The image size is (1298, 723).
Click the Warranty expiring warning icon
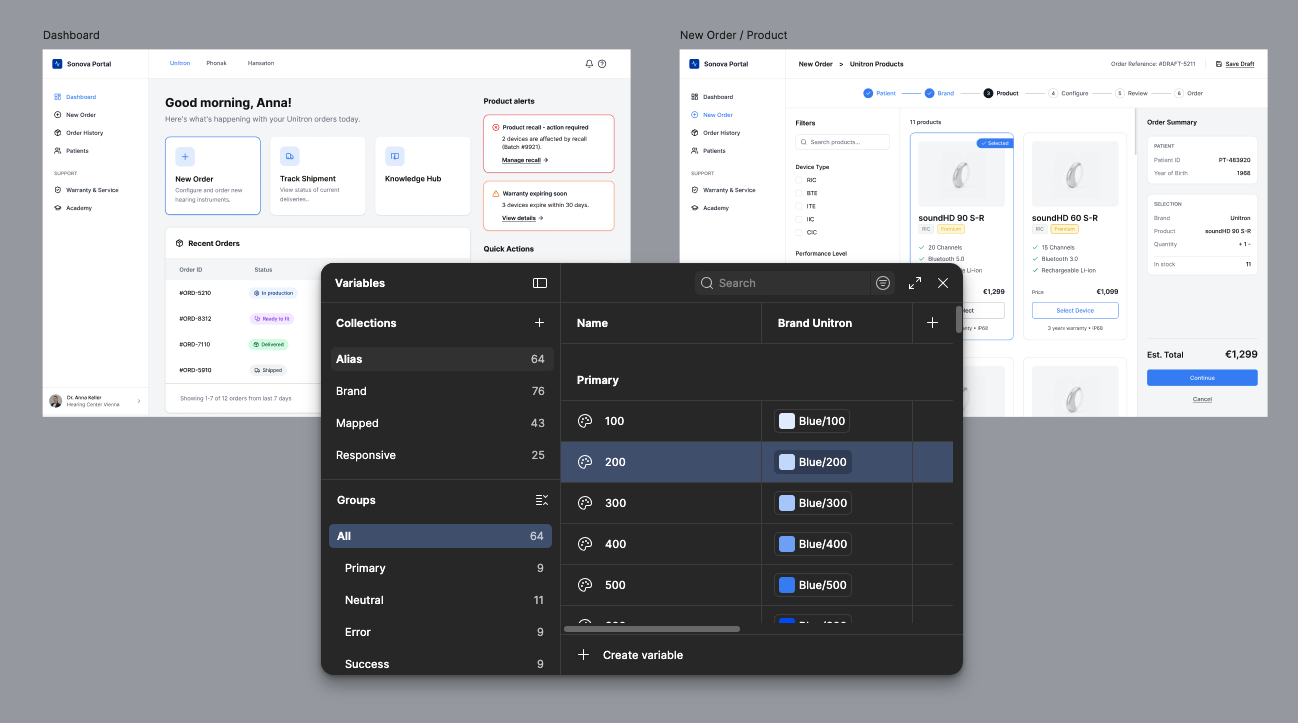pyautogui.click(x=496, y=193)
